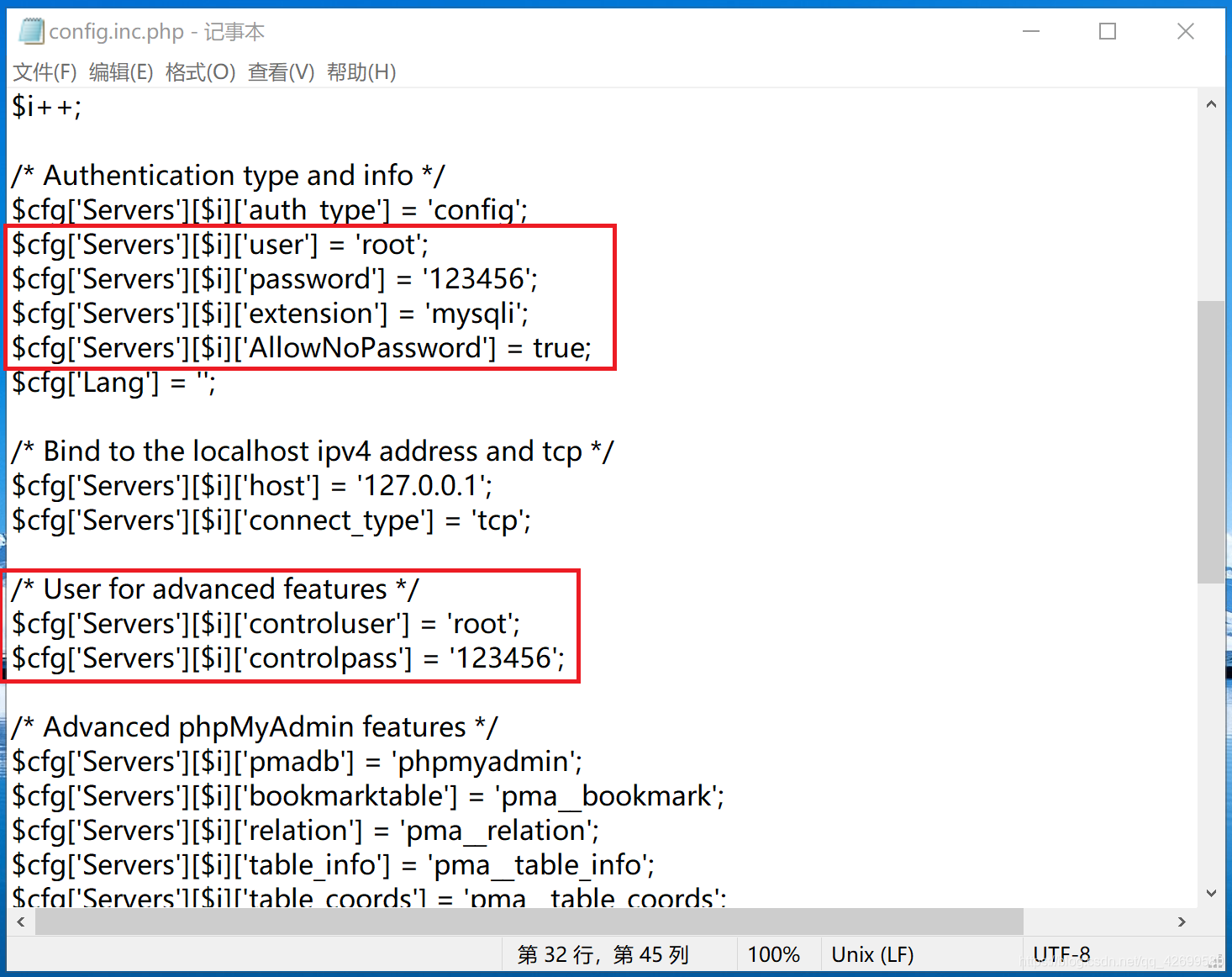Click the controlpass = '123456' line
1232x977 pixels.
pyautogui.click(x=288, y=658)
